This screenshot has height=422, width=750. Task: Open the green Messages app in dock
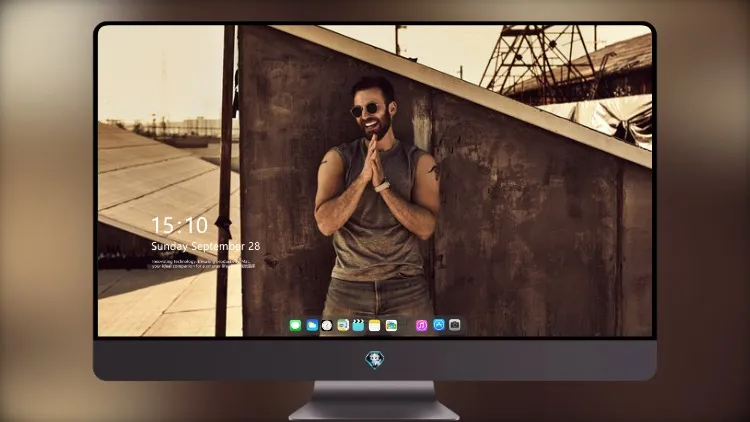coord(295,325)
